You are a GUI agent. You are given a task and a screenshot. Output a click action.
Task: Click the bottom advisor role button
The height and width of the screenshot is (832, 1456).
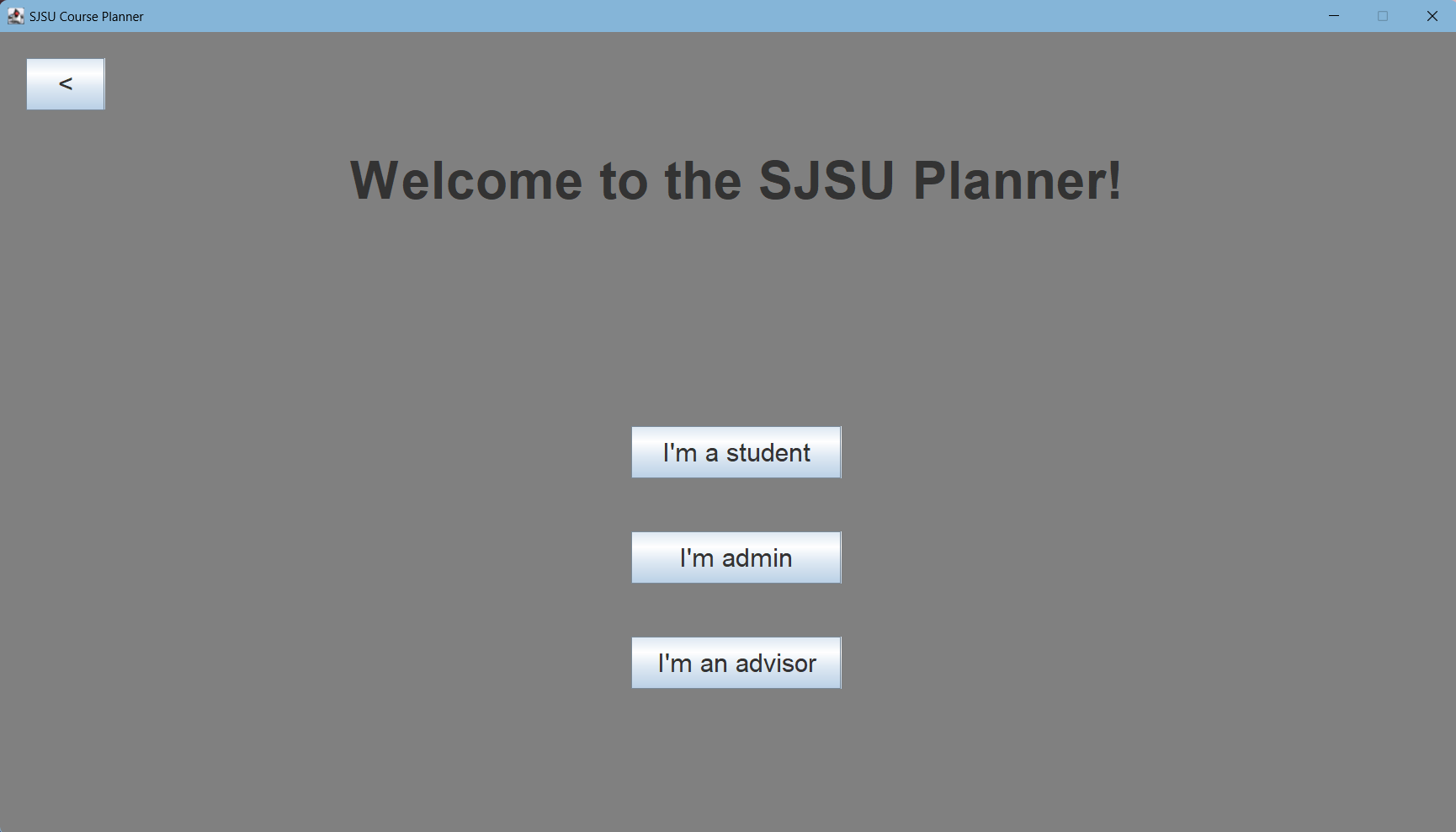click(735, 663)
